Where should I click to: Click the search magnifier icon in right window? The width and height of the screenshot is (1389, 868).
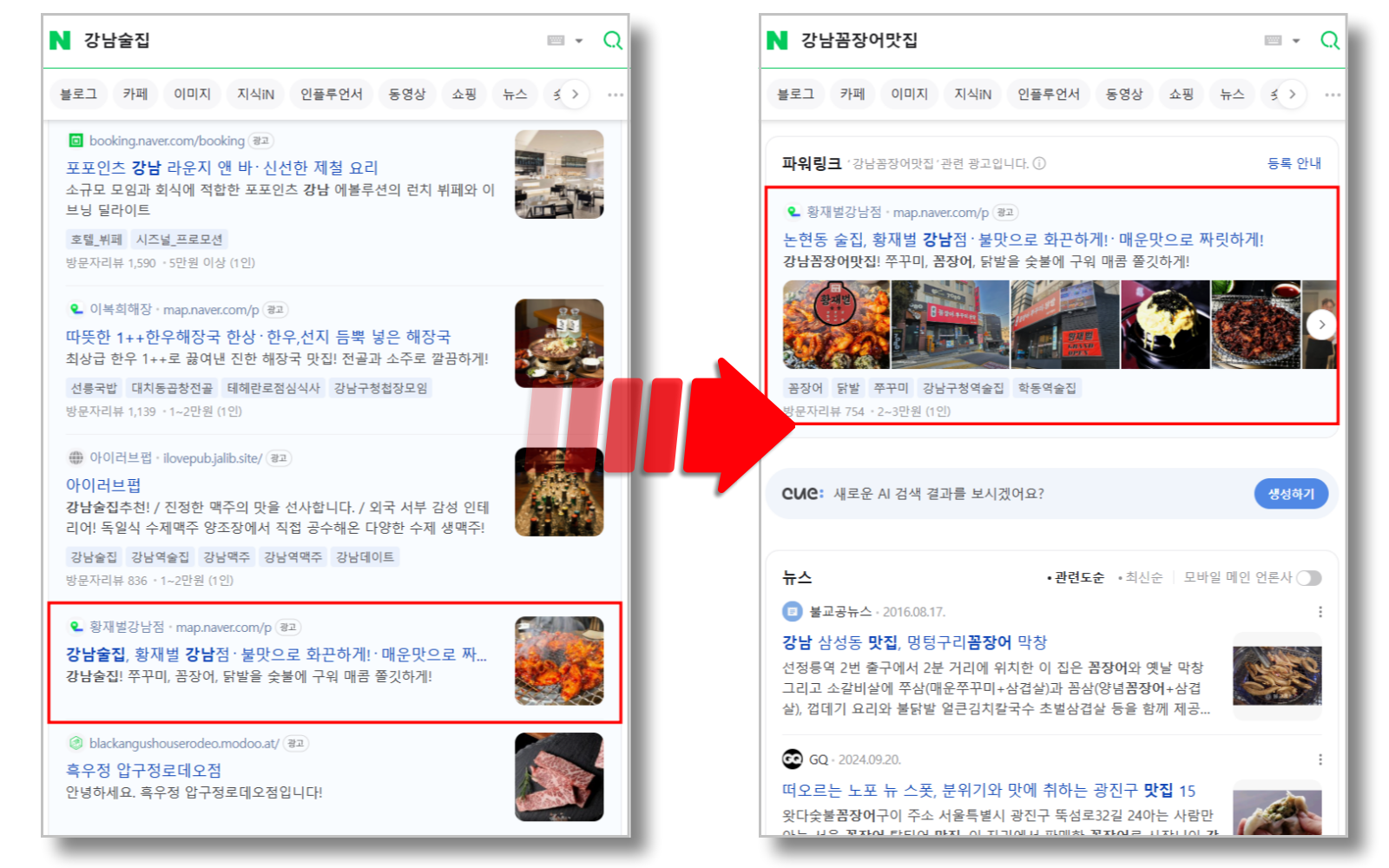(x=1330, y=40)
